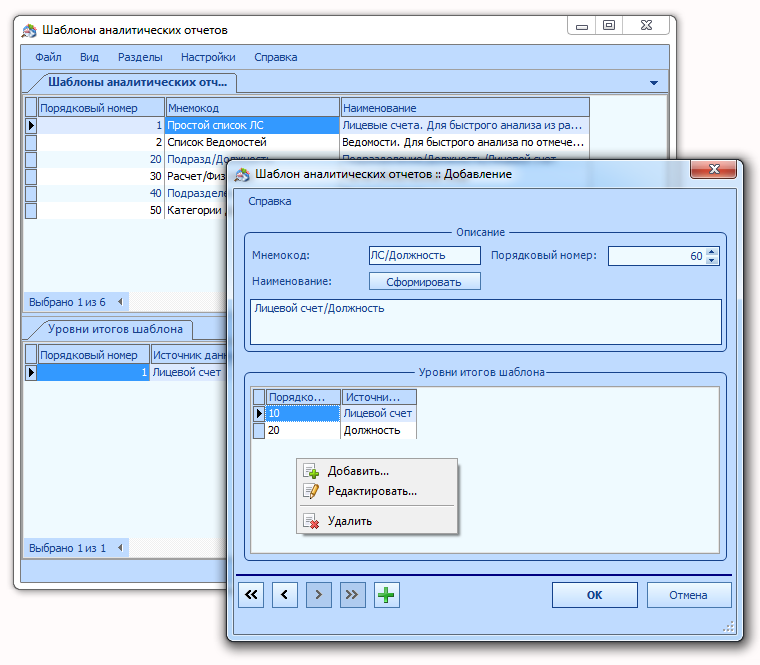This screenshot has height=665, width=760.
Task: Go to the previous record arrow button
Action: [285, 595]
